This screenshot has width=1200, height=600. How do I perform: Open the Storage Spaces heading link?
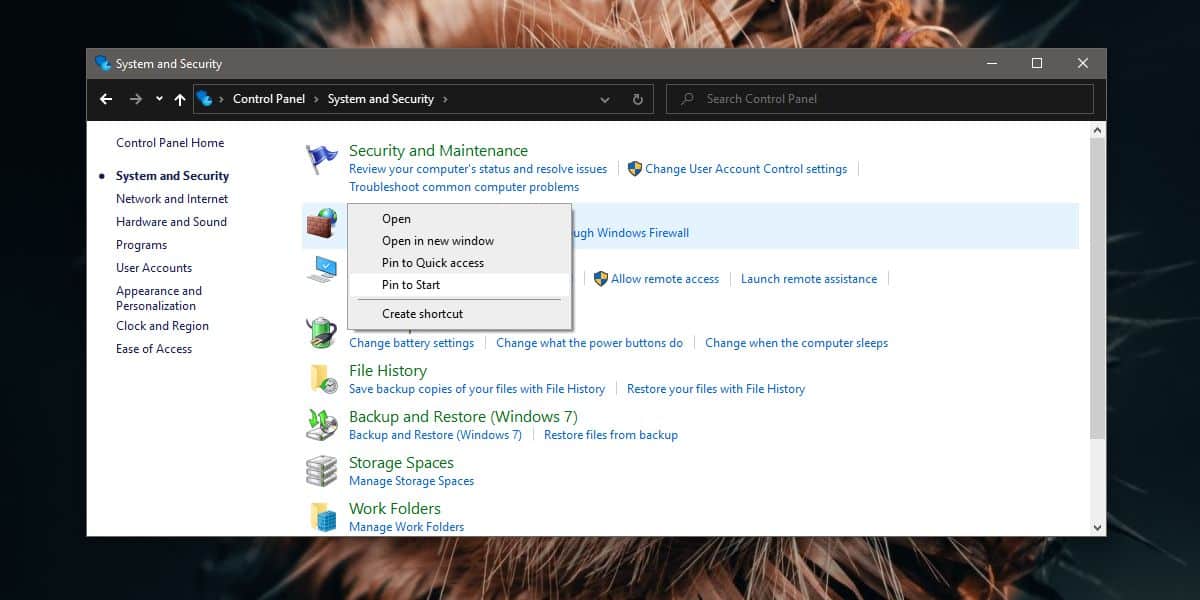(x=401, y=462)
